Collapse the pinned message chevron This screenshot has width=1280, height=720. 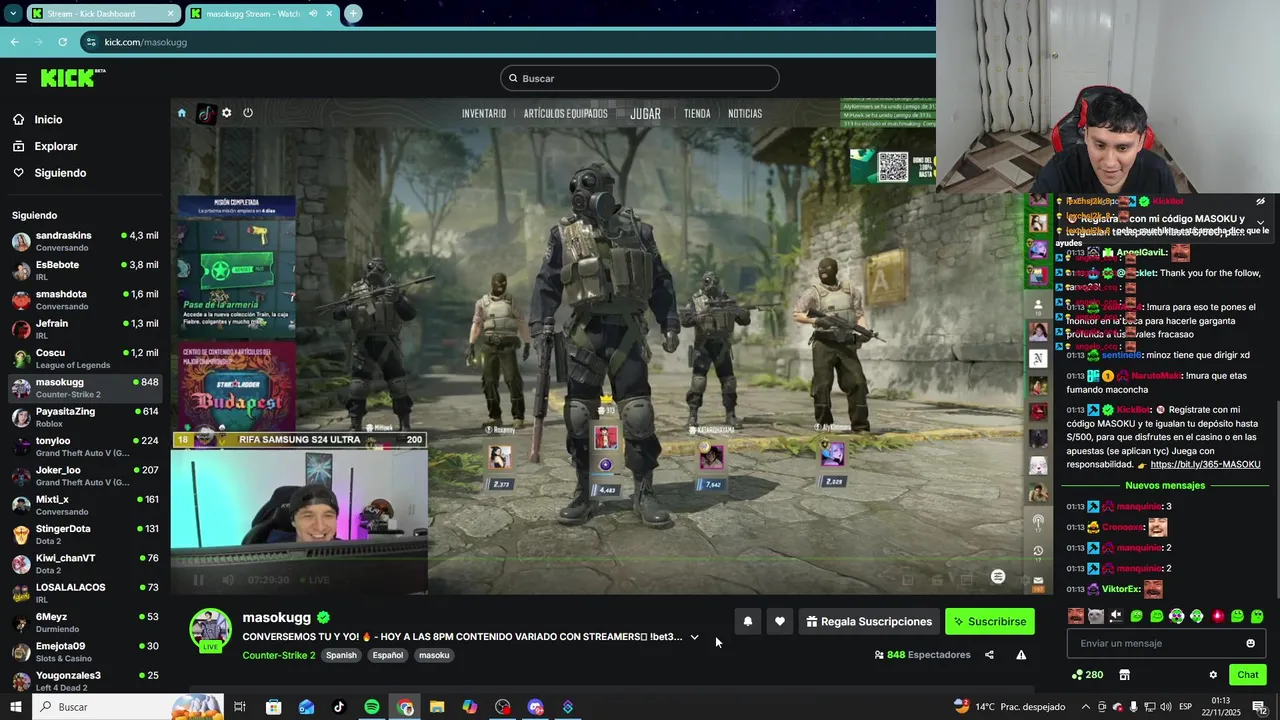[1260, 222]
